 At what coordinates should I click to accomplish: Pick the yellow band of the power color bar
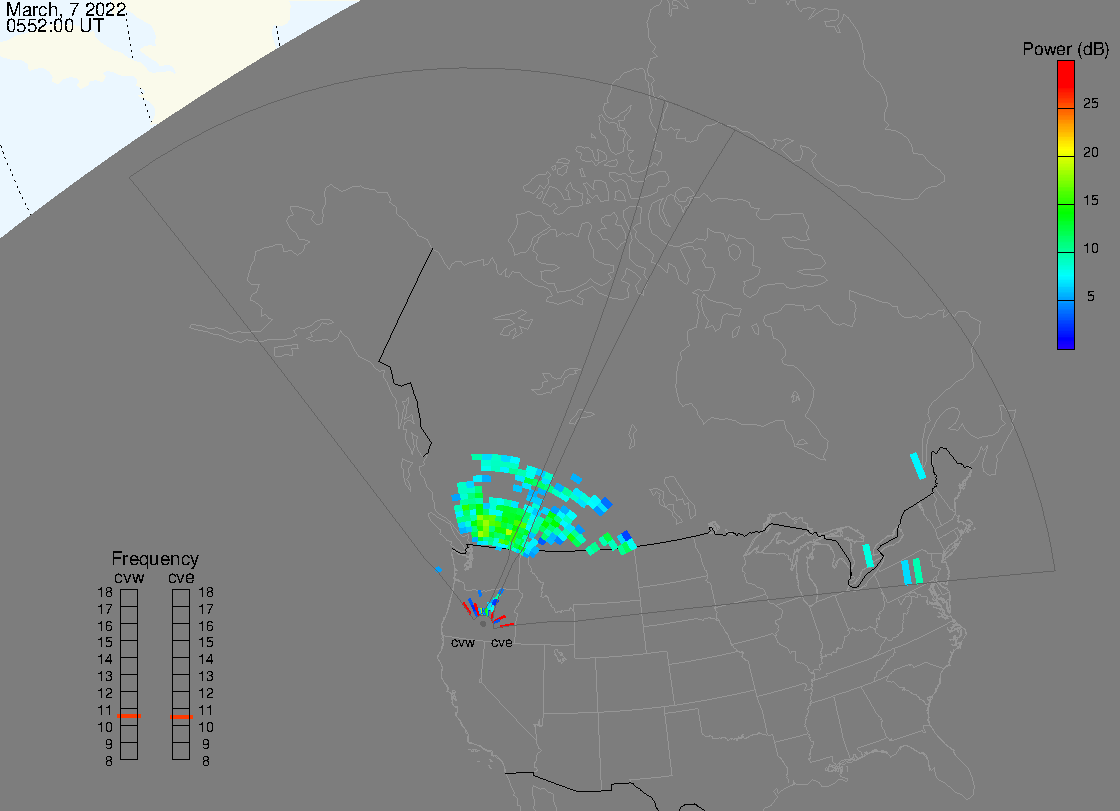tap(1066, 151)
